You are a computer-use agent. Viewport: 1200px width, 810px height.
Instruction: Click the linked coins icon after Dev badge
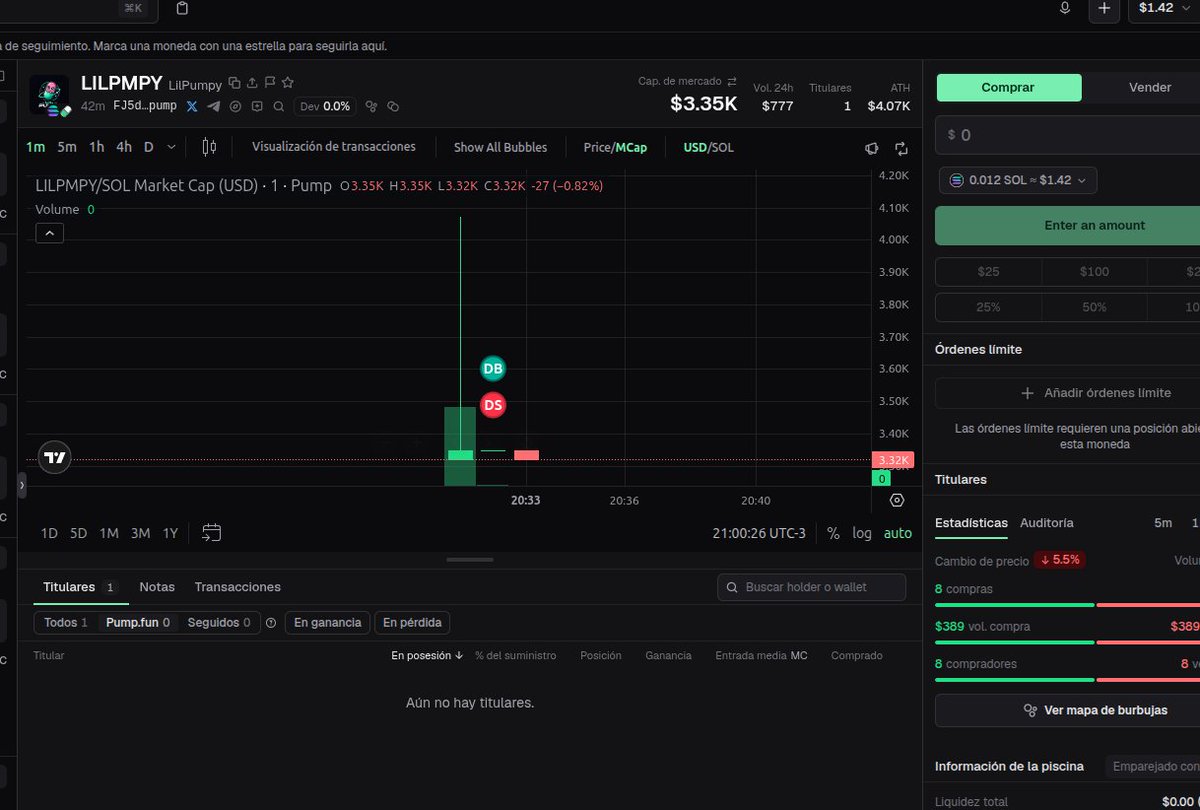click(393, 106)
